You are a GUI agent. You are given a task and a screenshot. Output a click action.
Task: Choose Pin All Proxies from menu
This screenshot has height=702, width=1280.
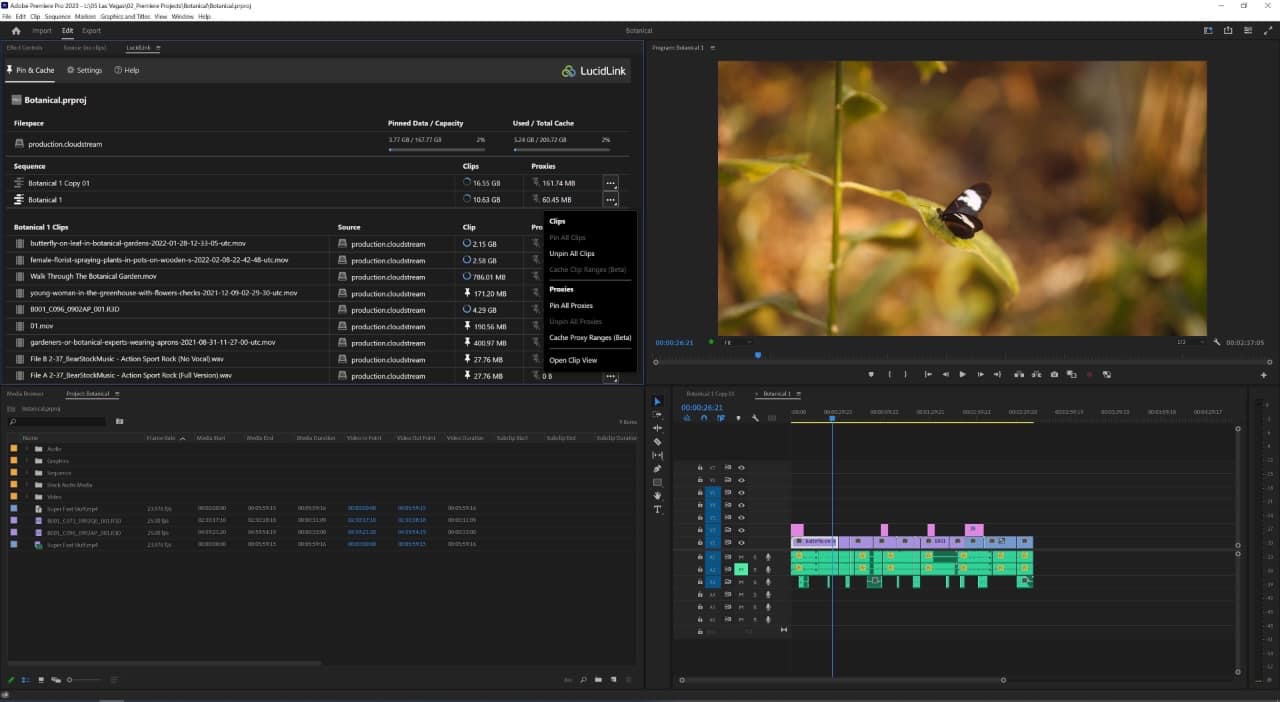tap(571, 306)
